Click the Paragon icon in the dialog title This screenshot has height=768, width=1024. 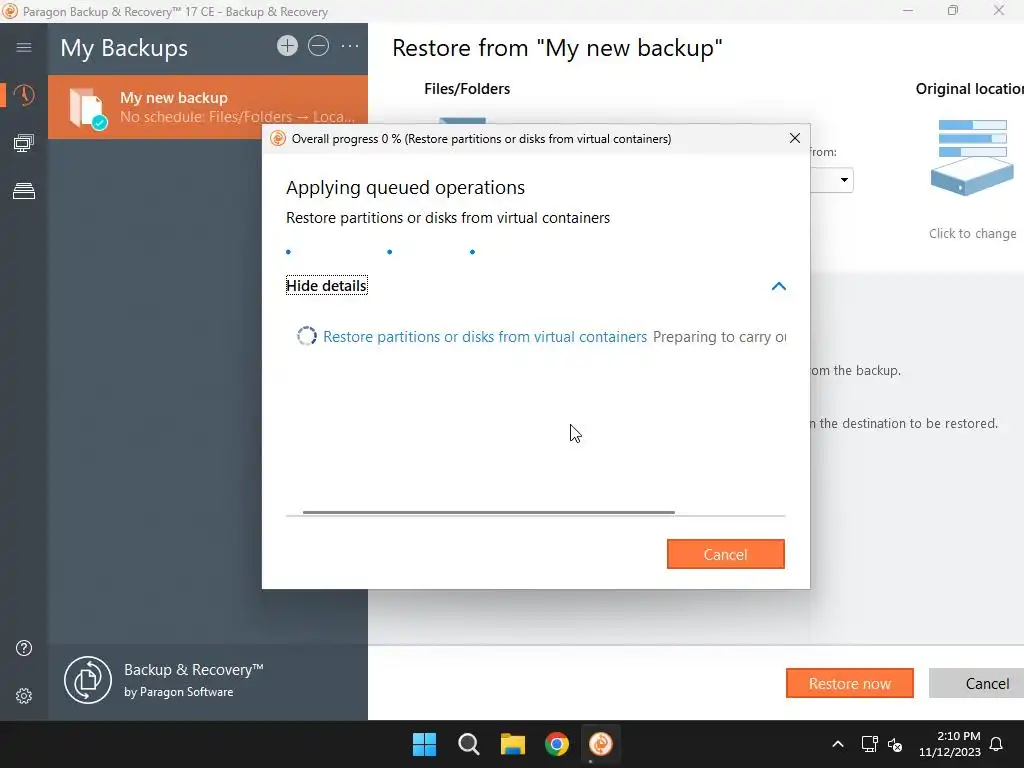pos(278,138)
